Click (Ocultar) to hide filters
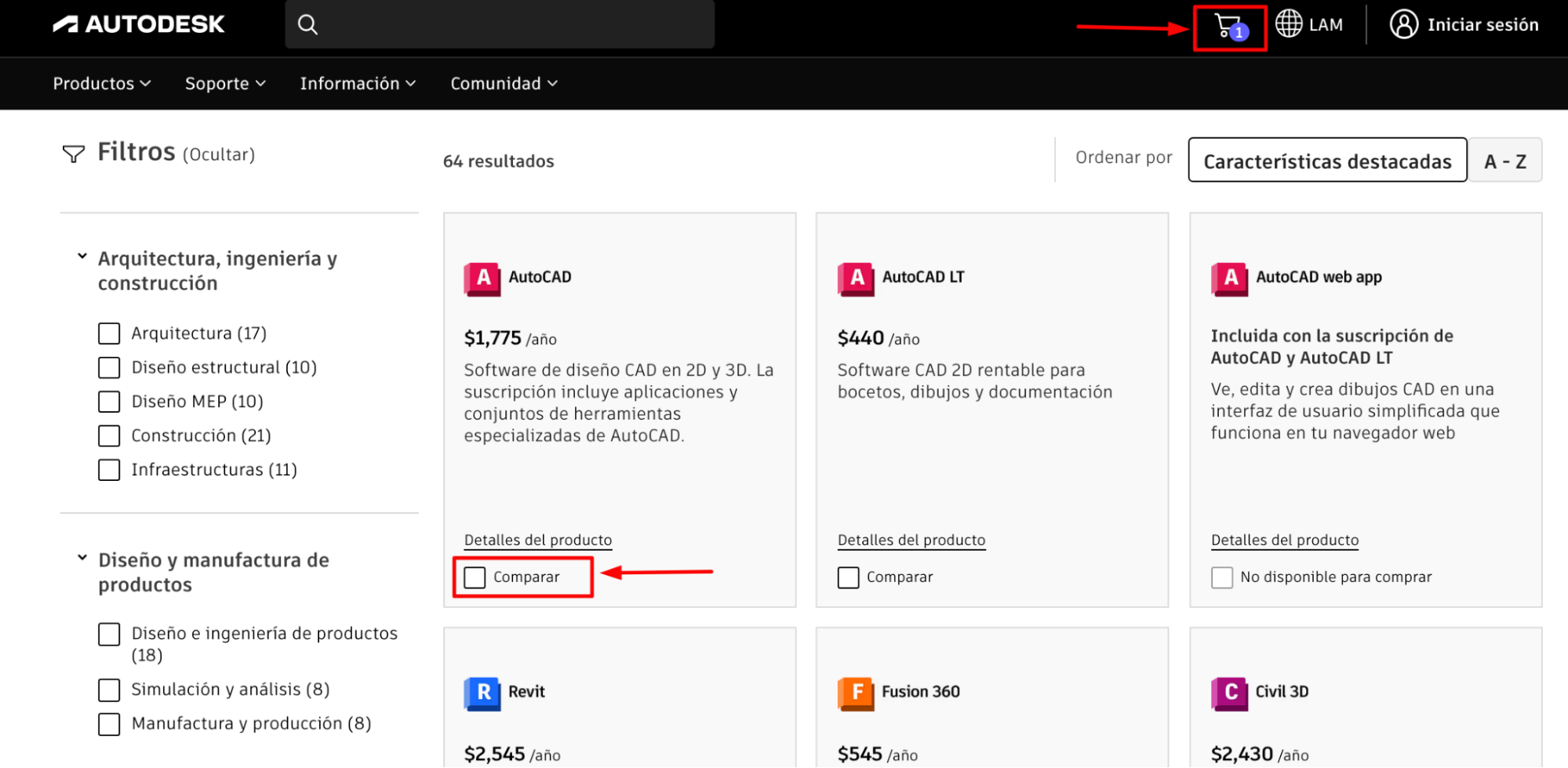This screenshot has width=1568, height=768. pos(219,155)
